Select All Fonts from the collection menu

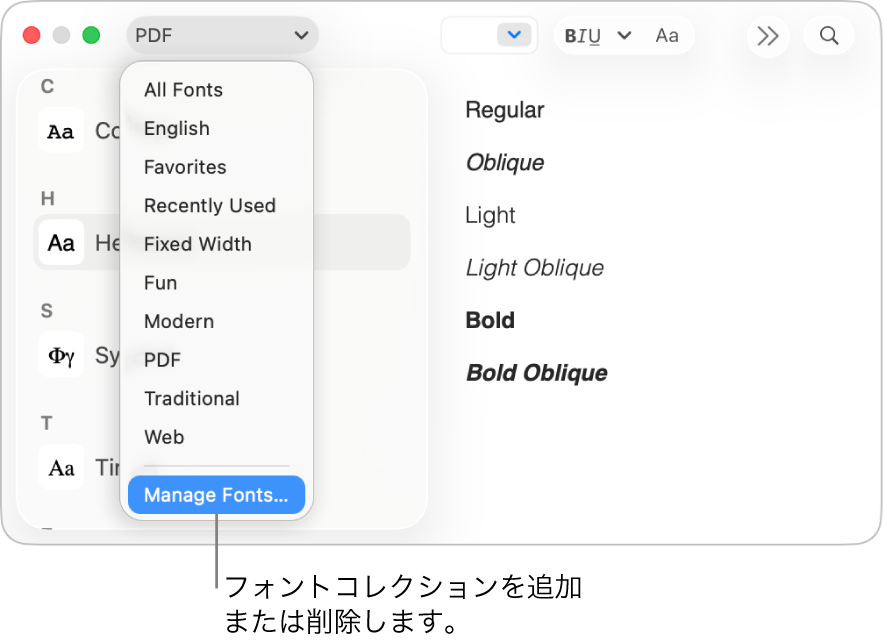click(183, 90)
